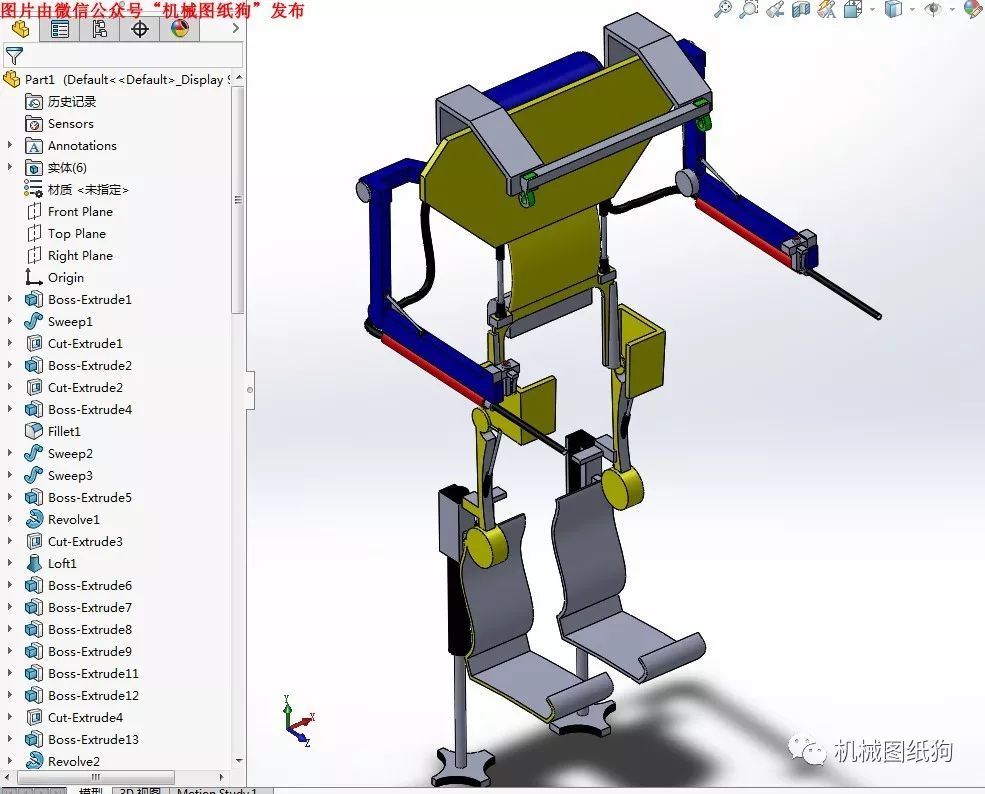This screenshot has height=794, width=985.
Task: Click the Edit Appearance color-ball icon
Action: click(973, 9)
